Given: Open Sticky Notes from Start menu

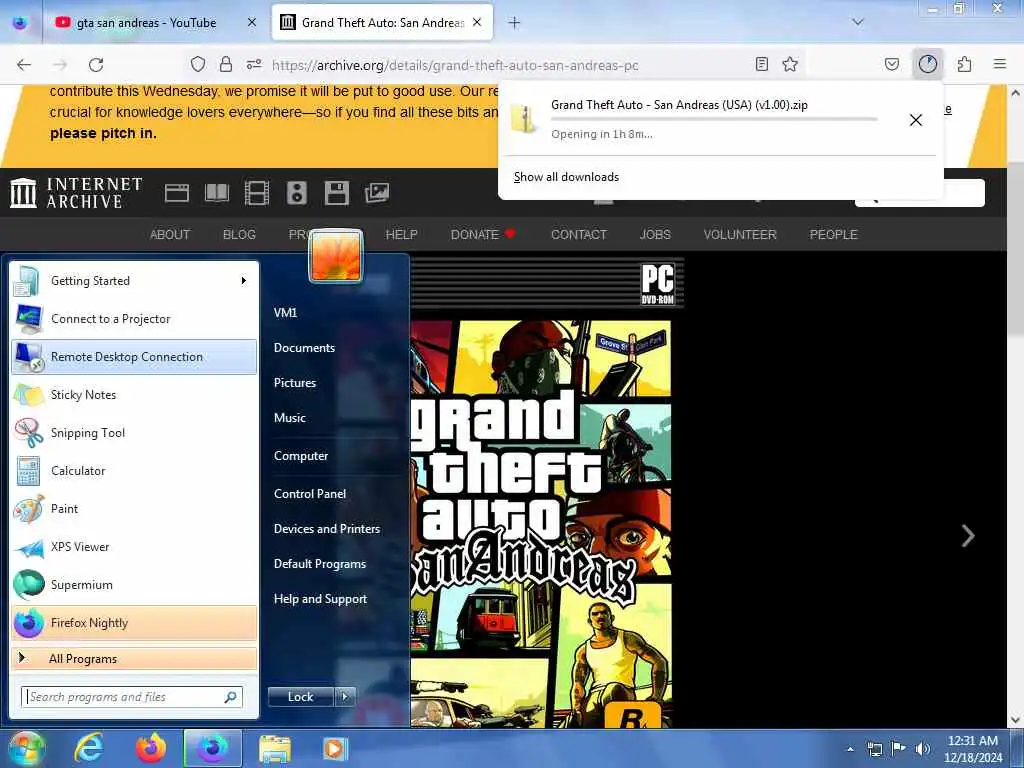Looking at the screenshot, I should pos(134,394).
